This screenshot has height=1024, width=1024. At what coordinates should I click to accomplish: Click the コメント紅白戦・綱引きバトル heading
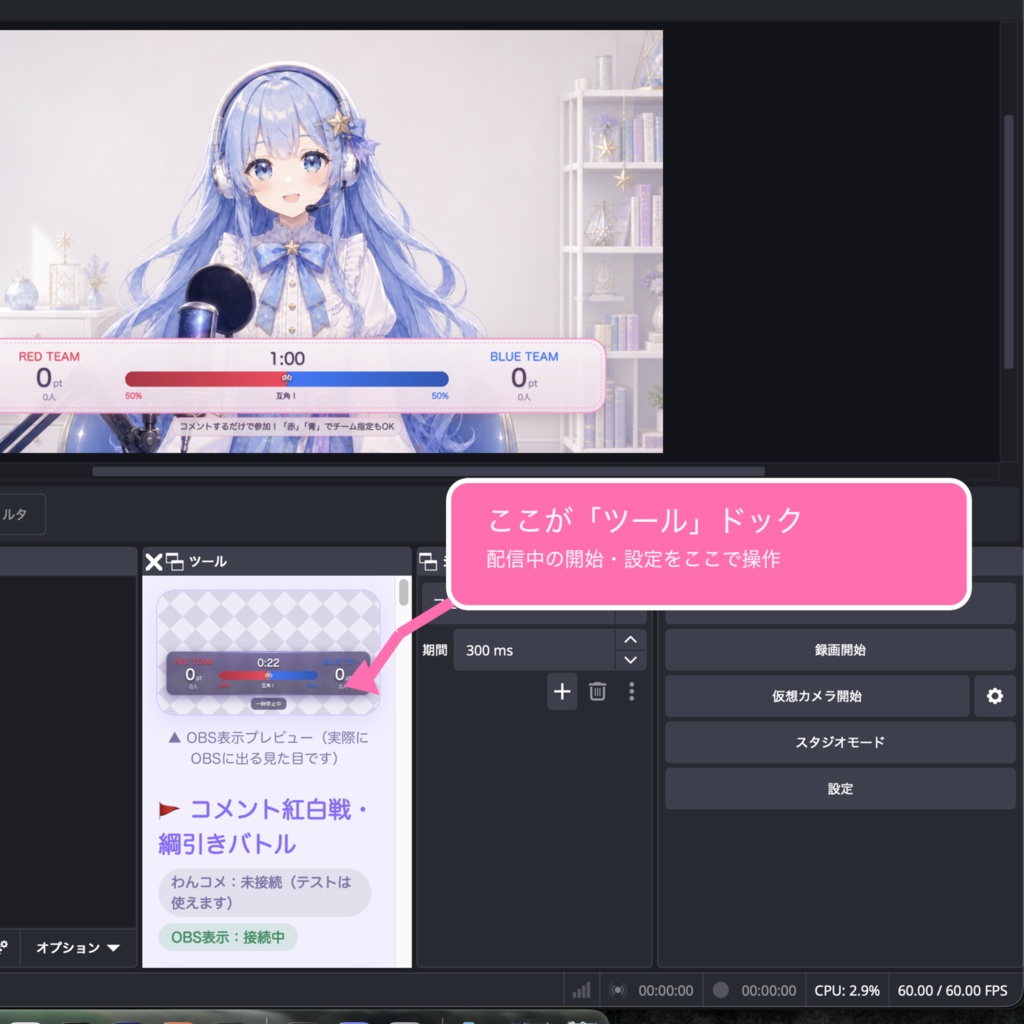tap(263, 826)
